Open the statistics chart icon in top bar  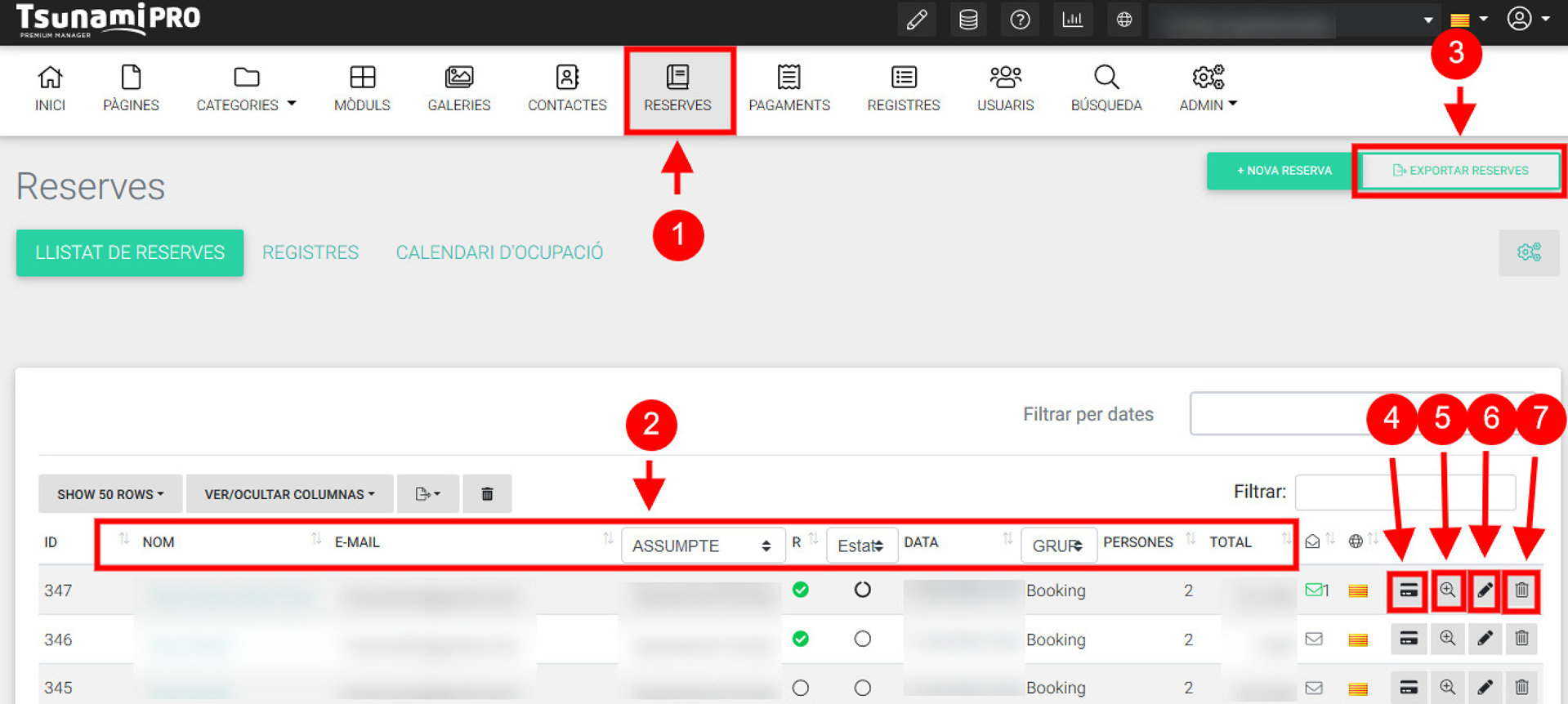(1072, 20)
